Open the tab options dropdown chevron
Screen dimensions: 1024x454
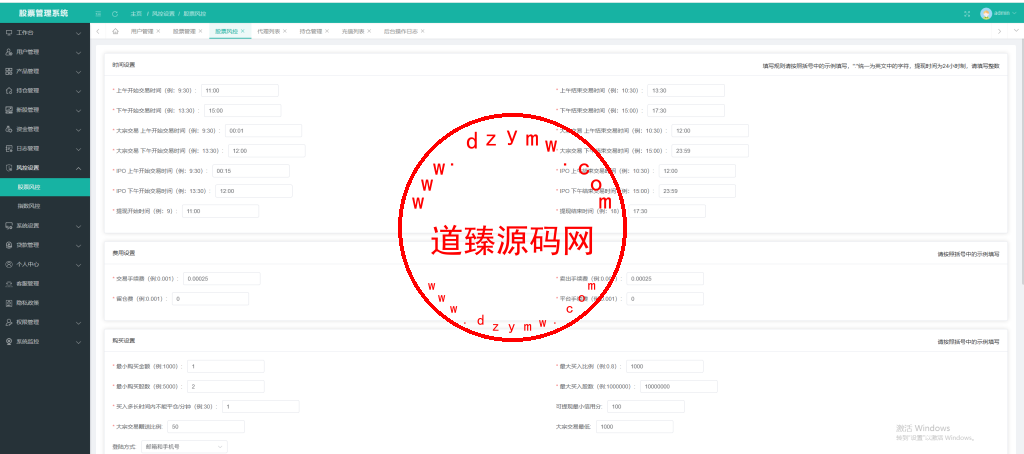1016,31
